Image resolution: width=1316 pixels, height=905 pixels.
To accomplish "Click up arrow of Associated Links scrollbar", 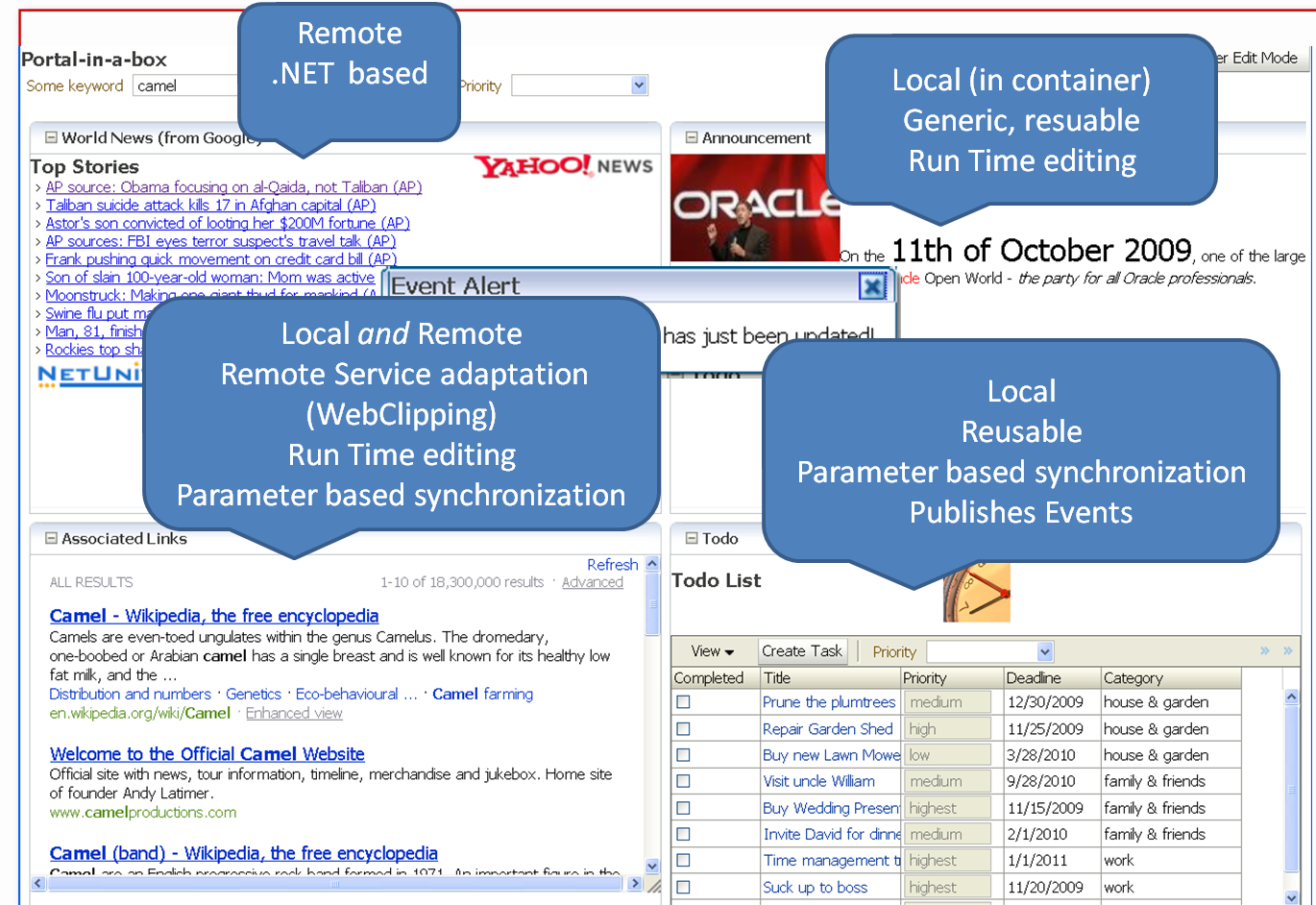I will click(x=652, y=564).
